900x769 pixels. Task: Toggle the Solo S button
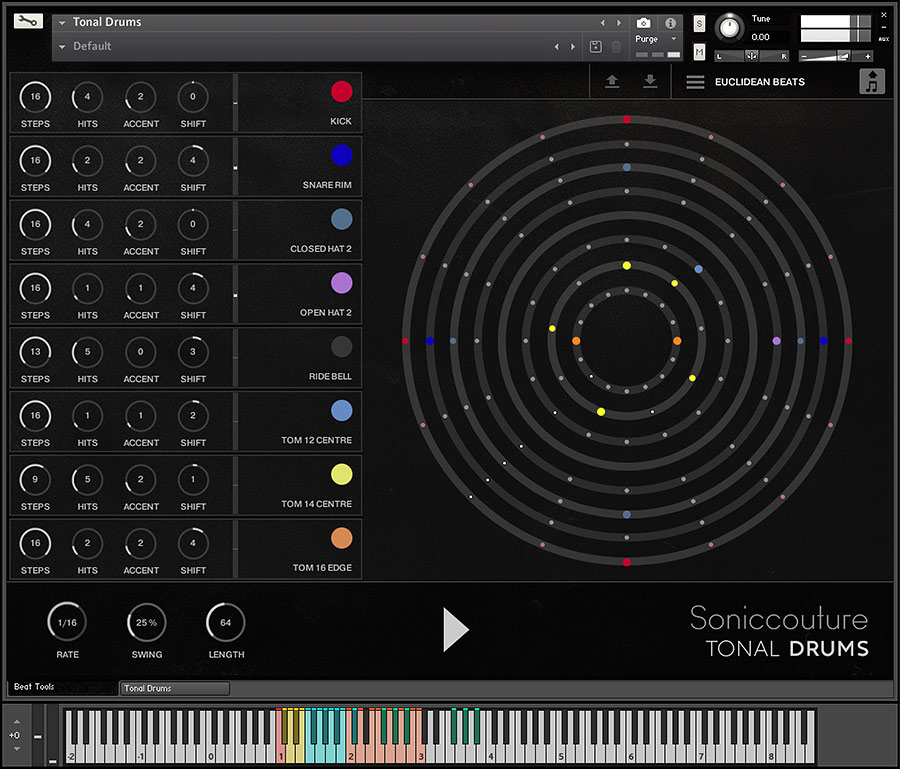[699, 24]
